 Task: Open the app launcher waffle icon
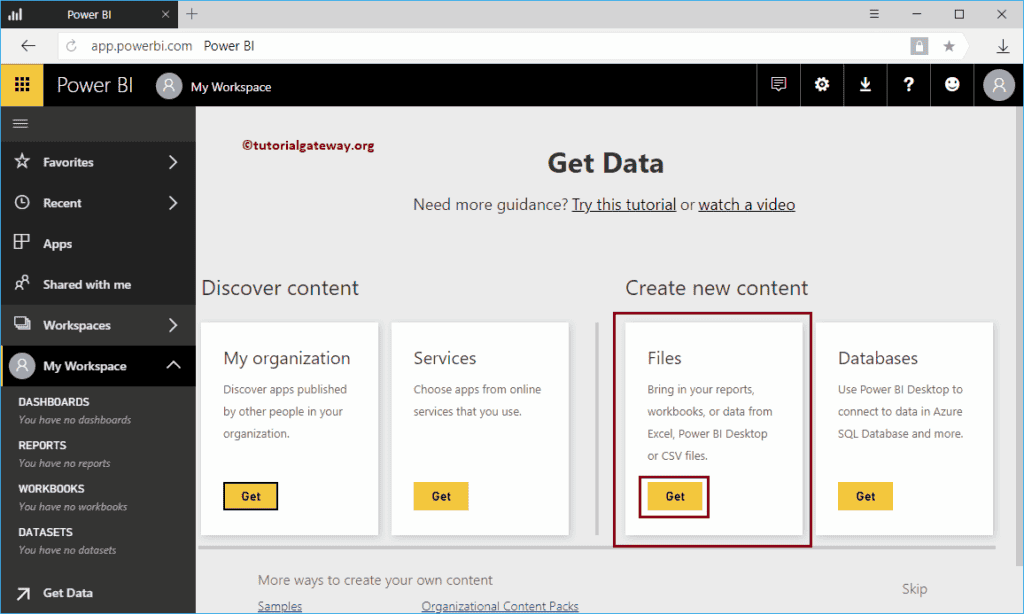[21, 85]
